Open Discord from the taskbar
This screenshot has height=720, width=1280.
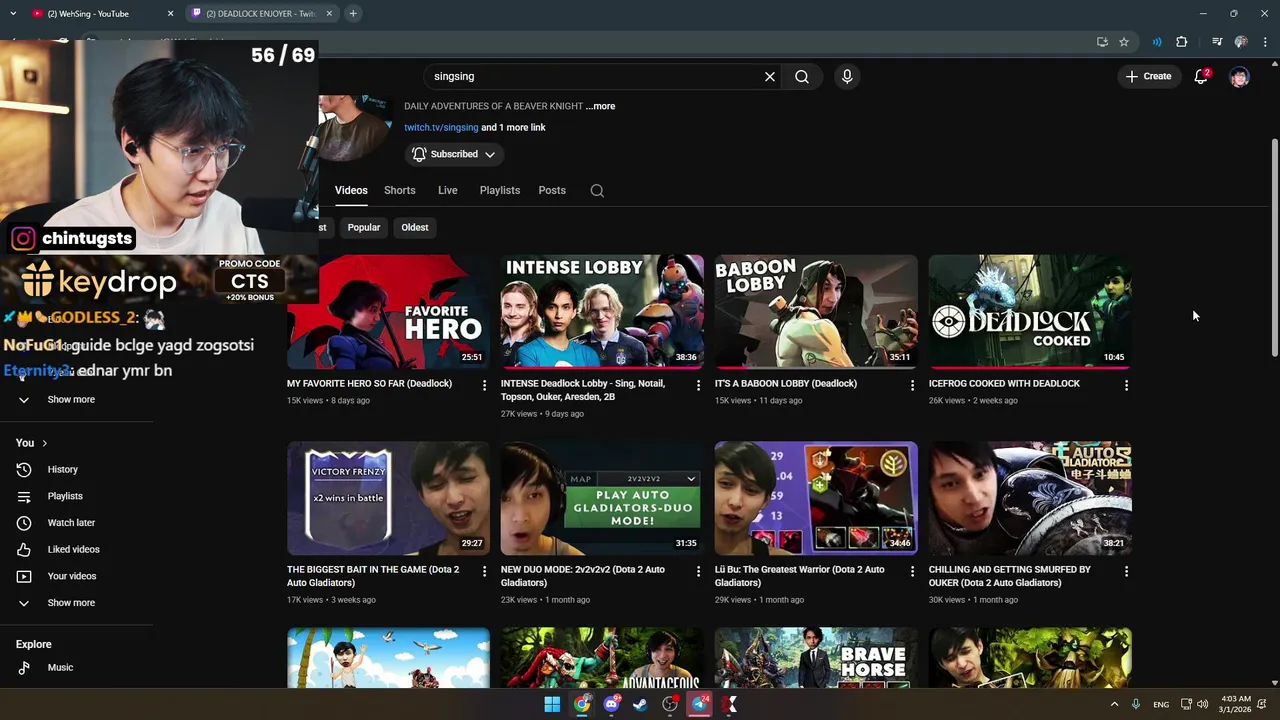[611, 704]
